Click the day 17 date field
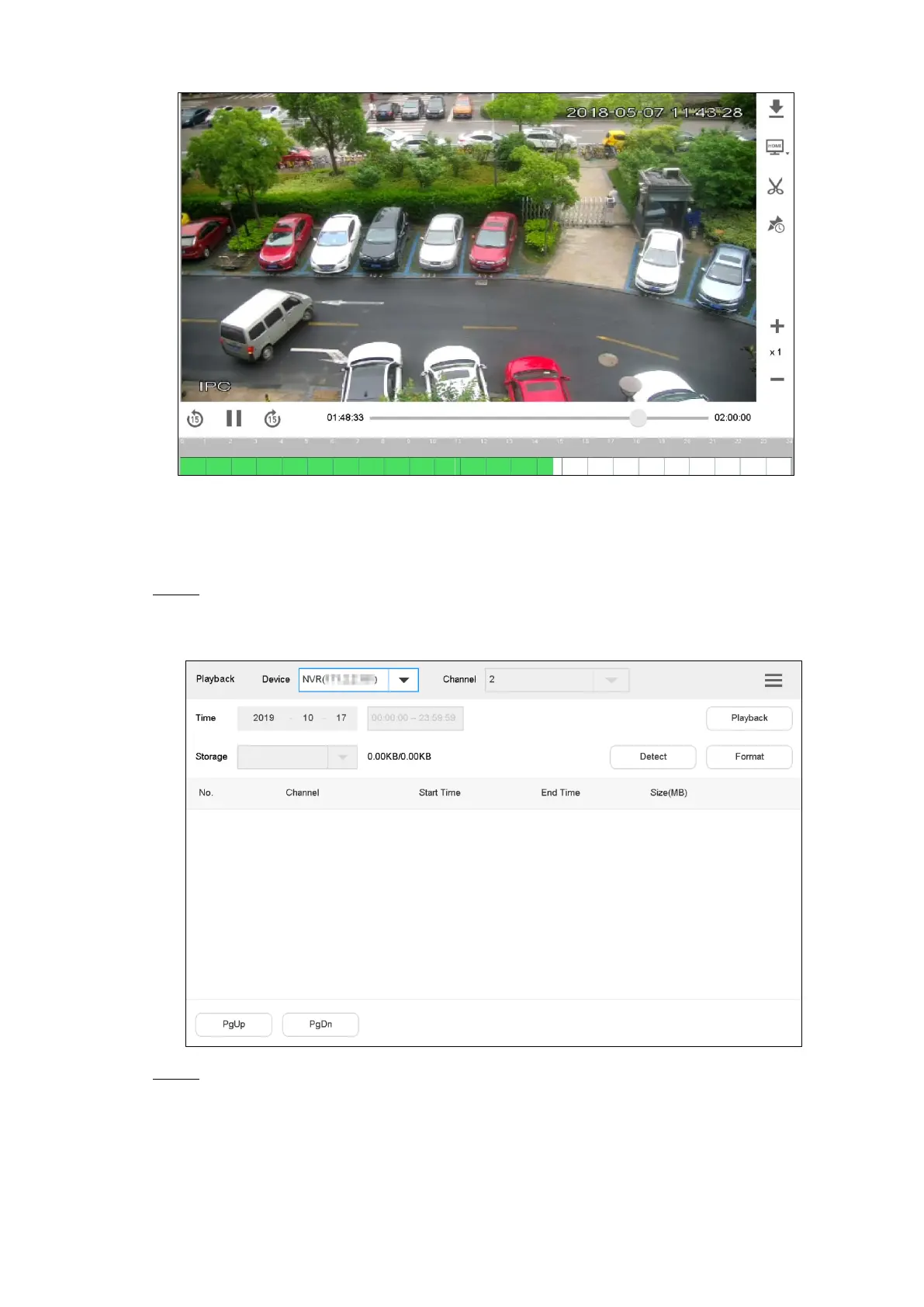924x1307 pixels. pyautogui.click(x=341, y=718)
